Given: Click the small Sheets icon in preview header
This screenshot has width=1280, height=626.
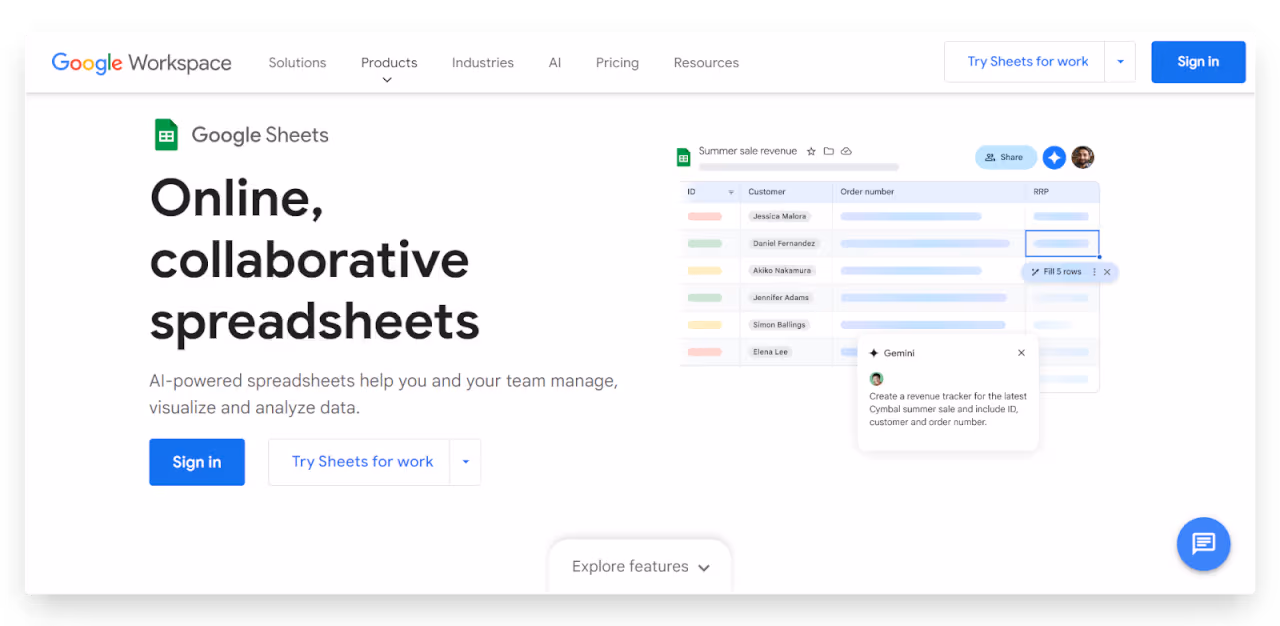Looking at the screenshot, I should click(684, 157).
